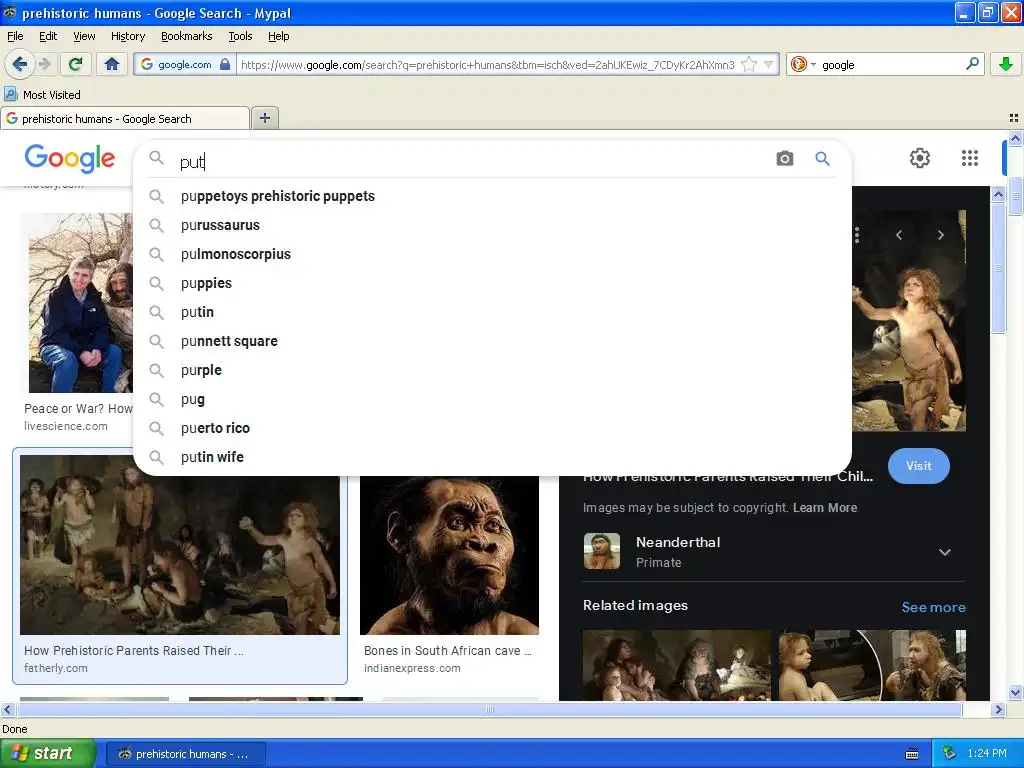Screen dimensions: 1024x768
Task: Click the page scrollbar down arrow
Action: pos(1015,692)
